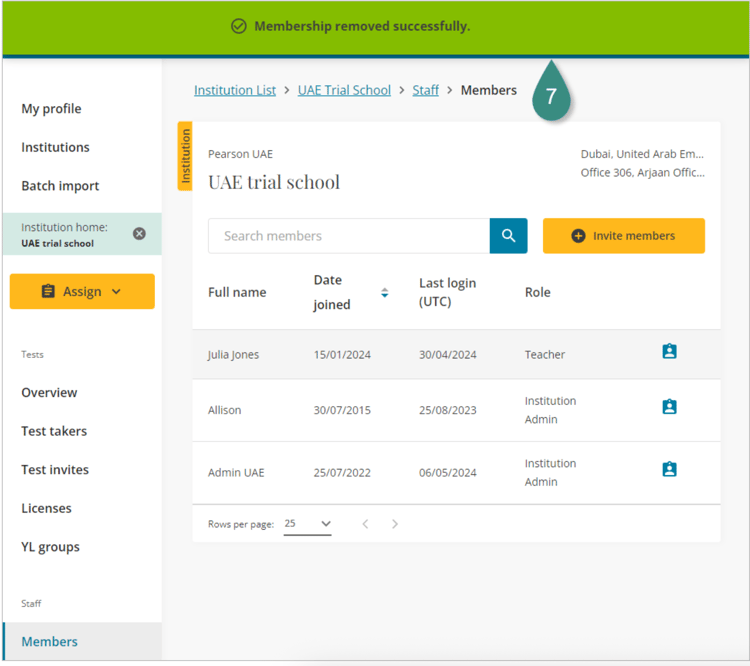Expand the Assign dropdown button
Image resolution: width=750 pixels, height=666 pixels.
82,291
